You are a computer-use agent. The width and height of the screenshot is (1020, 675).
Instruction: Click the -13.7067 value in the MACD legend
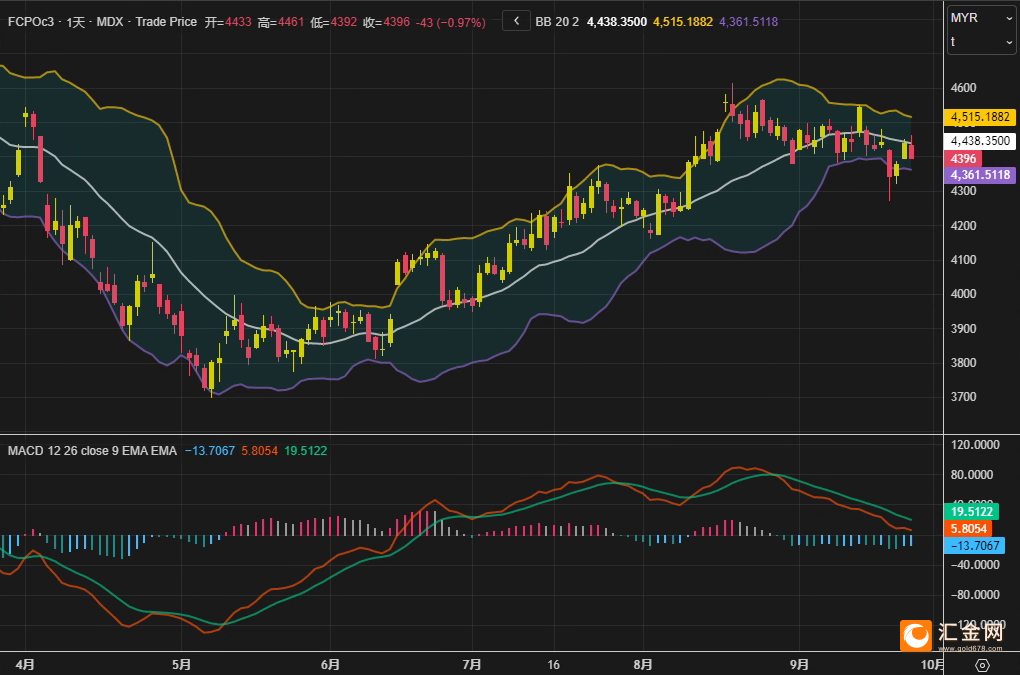209,451
